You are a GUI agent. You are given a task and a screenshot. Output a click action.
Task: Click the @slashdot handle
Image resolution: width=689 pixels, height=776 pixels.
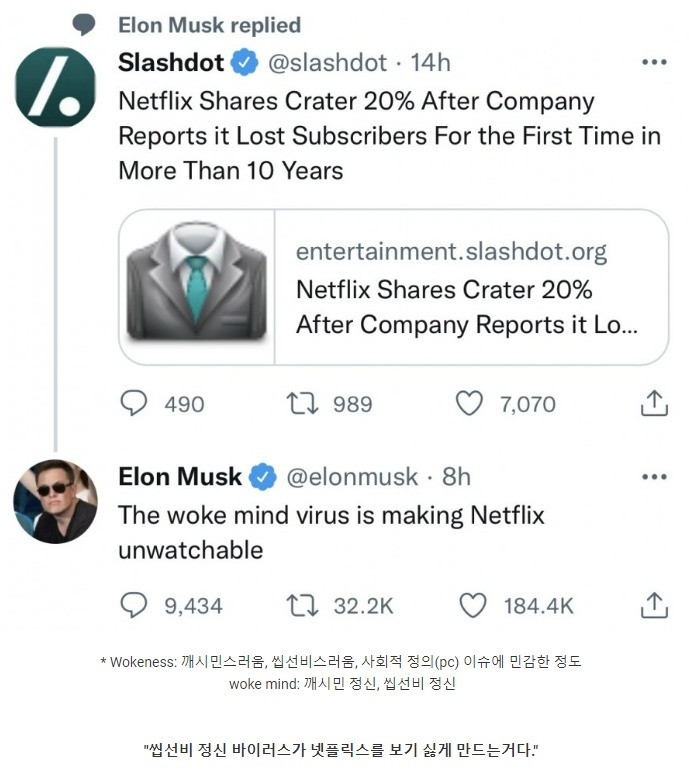[327, 62]
